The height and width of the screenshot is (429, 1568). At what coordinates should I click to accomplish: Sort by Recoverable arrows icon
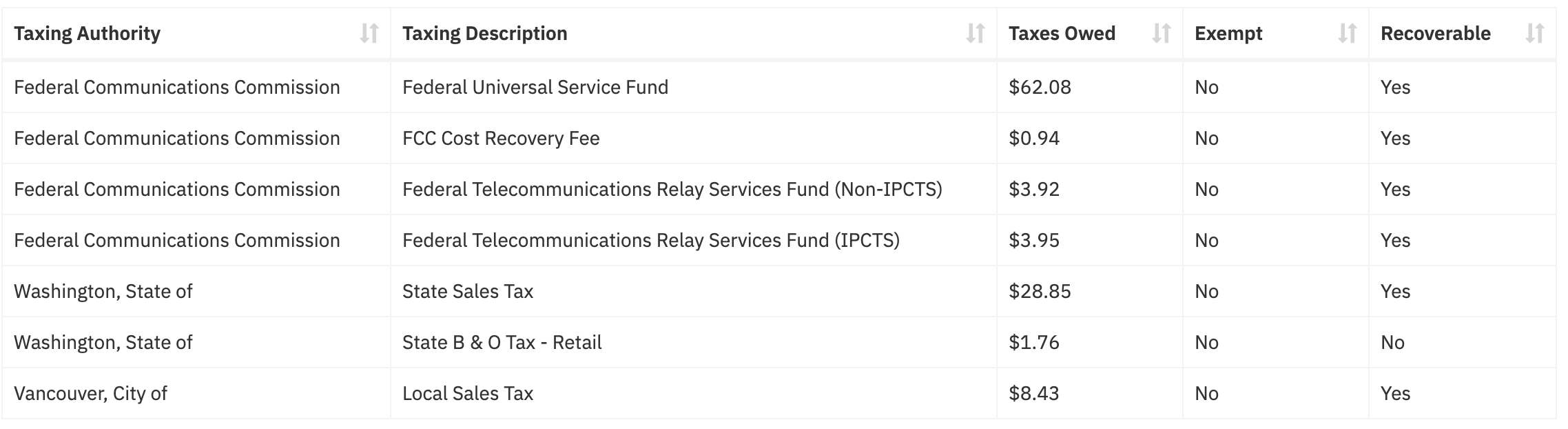1535,33
